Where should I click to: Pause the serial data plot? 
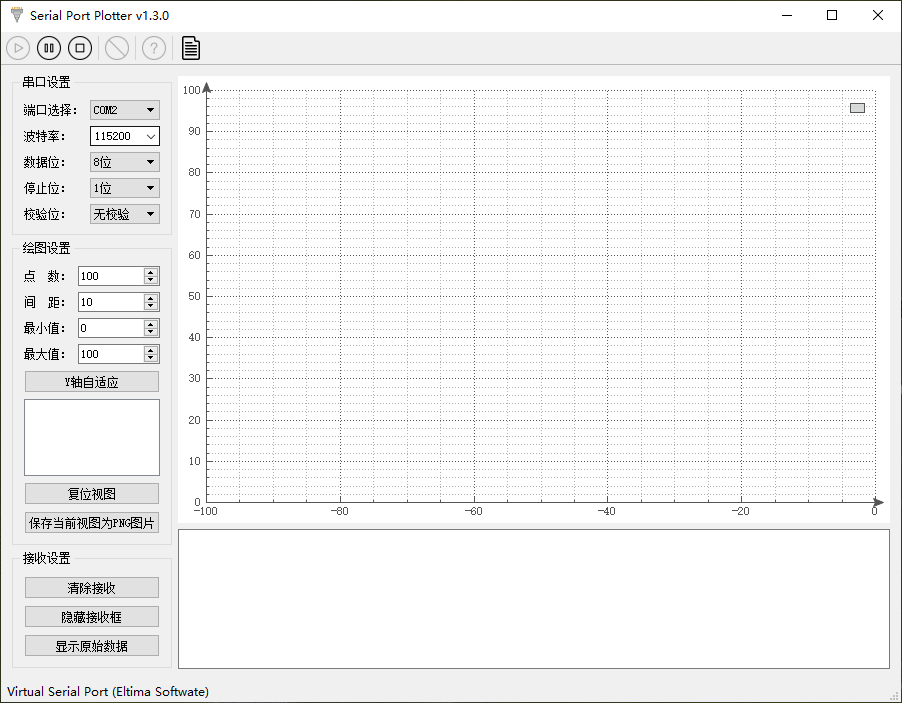coord(48,47)
